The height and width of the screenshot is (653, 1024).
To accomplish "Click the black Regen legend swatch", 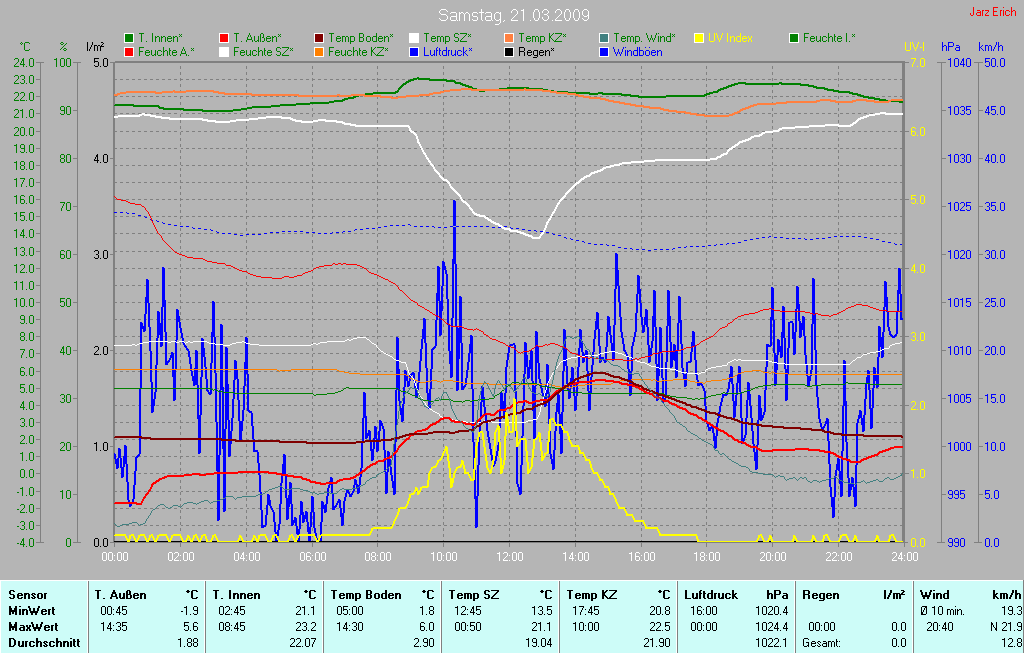I will click(x=509, y=52).
